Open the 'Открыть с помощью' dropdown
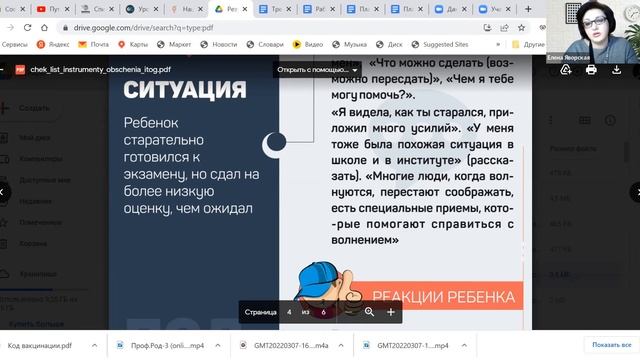The image size is (640, 360). 317,70
